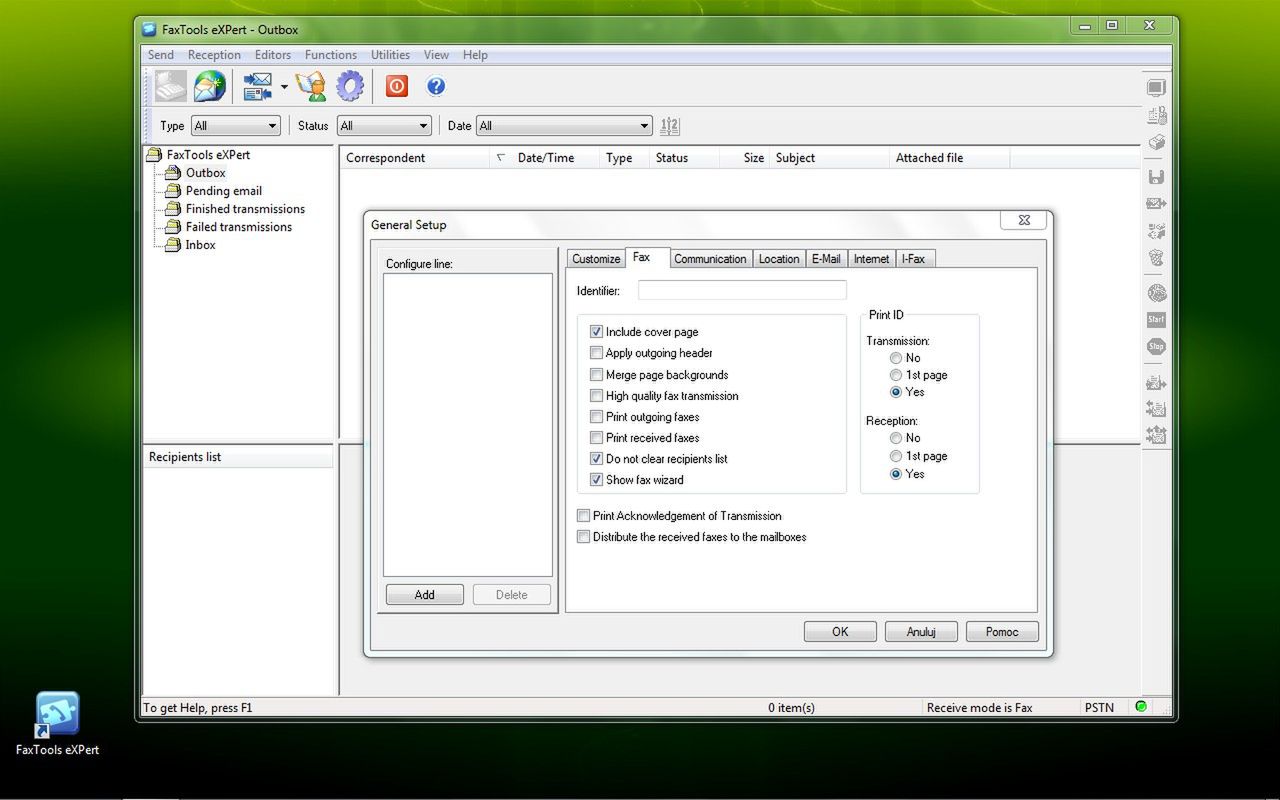Open the Utilities menu
The image size is (1280, 800).
pos(390,55)
